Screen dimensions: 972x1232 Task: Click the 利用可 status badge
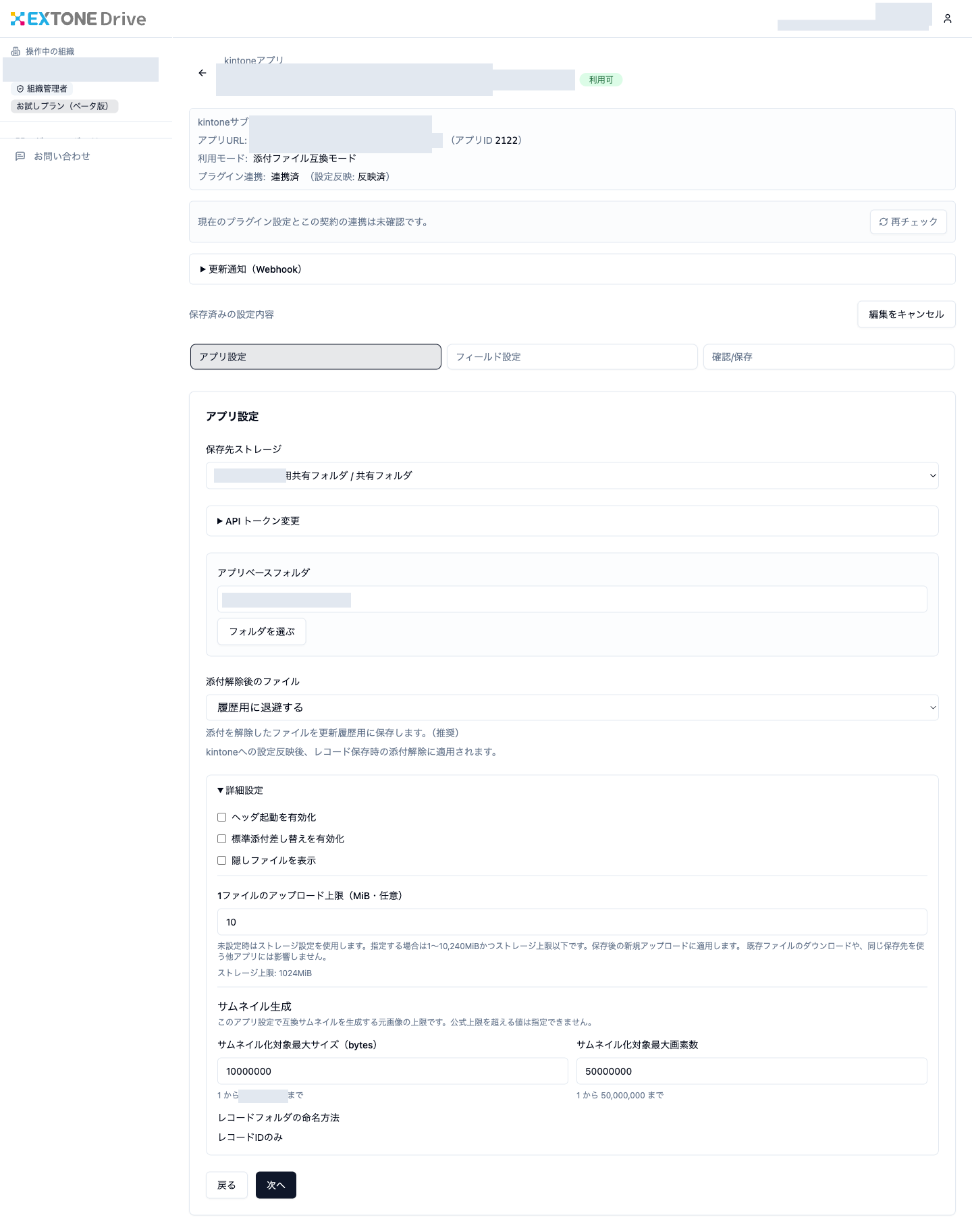(601, 80)
